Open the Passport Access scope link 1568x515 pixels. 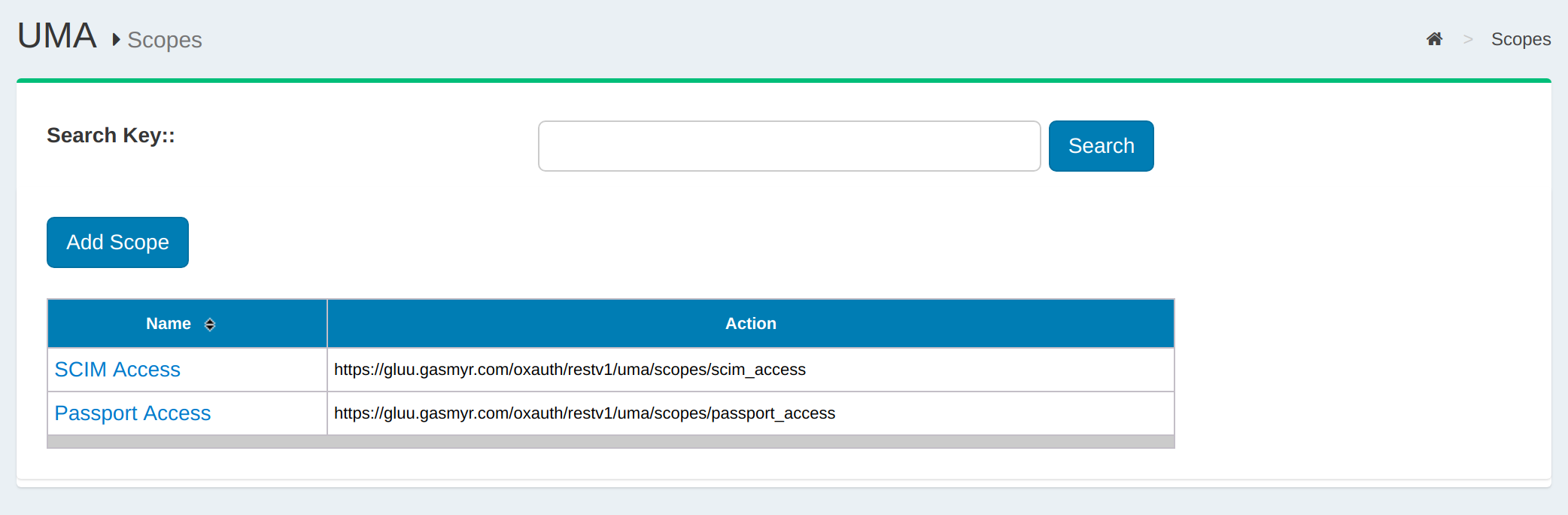(x=132, y=413)
